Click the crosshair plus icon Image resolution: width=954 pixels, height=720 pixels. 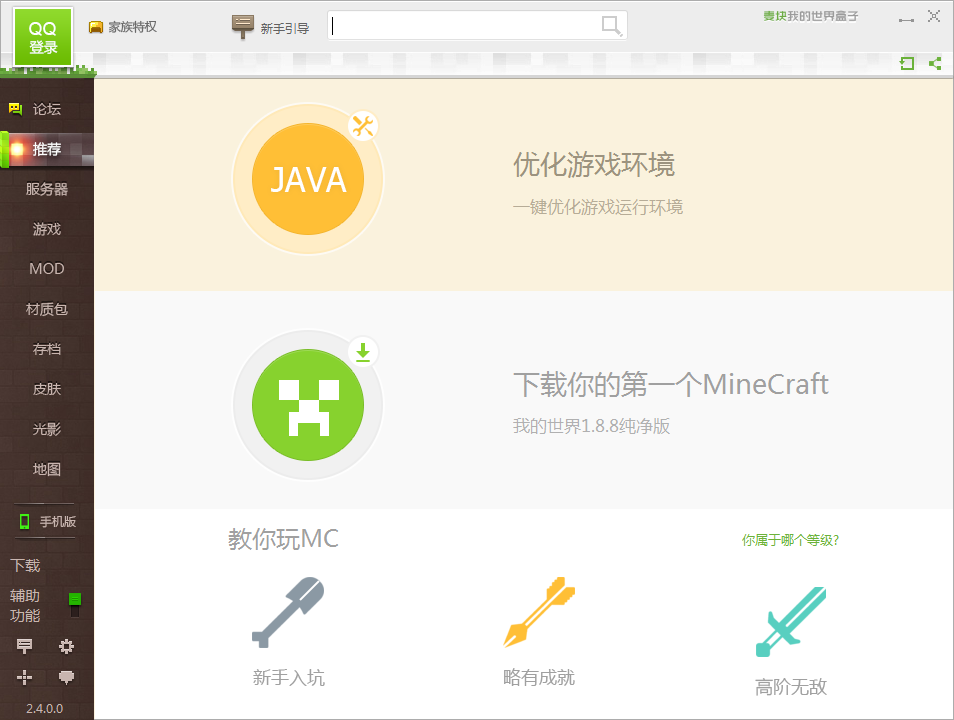coord(24,677)
